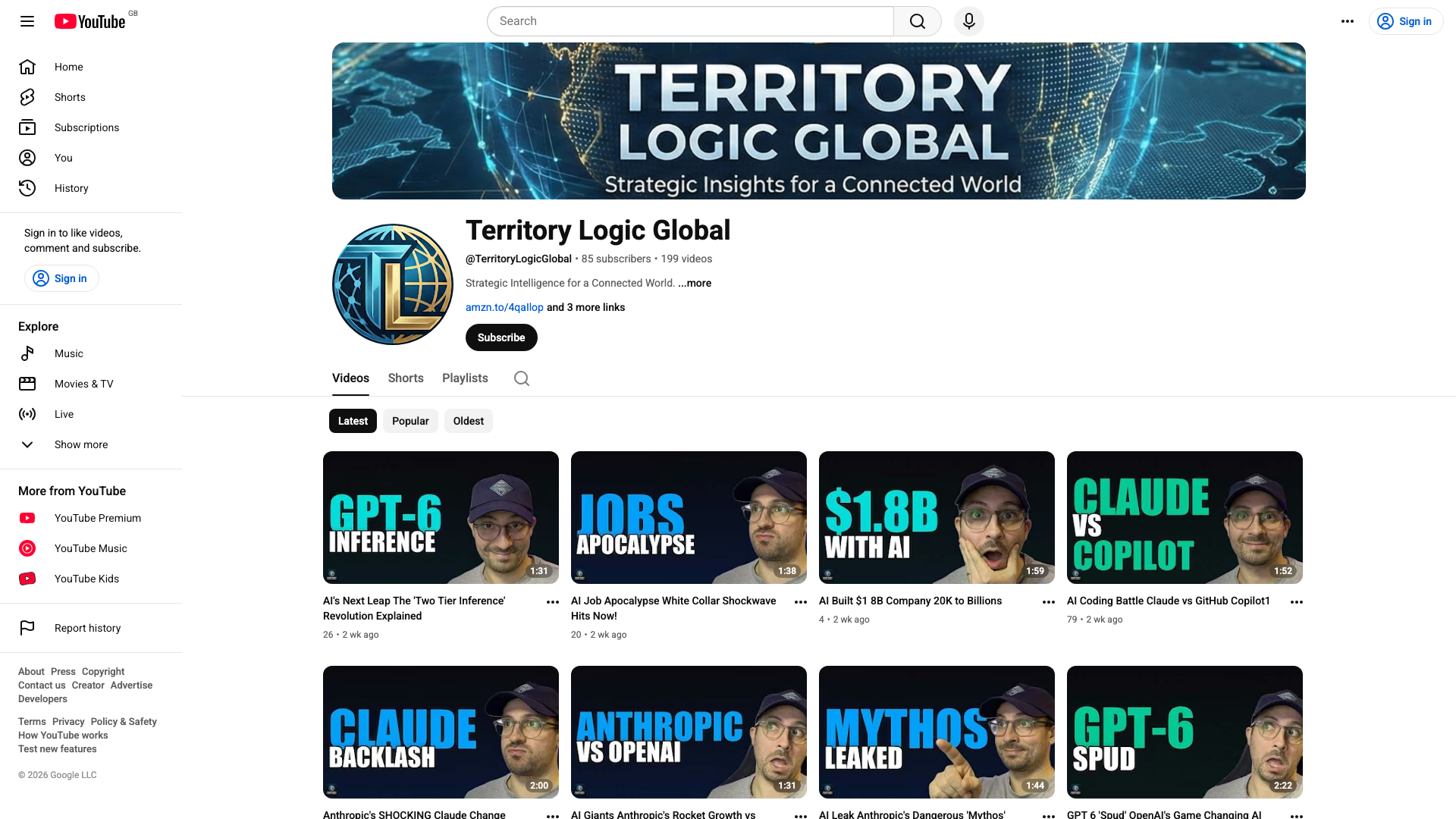The height and width of the screenshot is (819, 1456).
Task: Open Shorts from the sidebar
Action: 91,97
